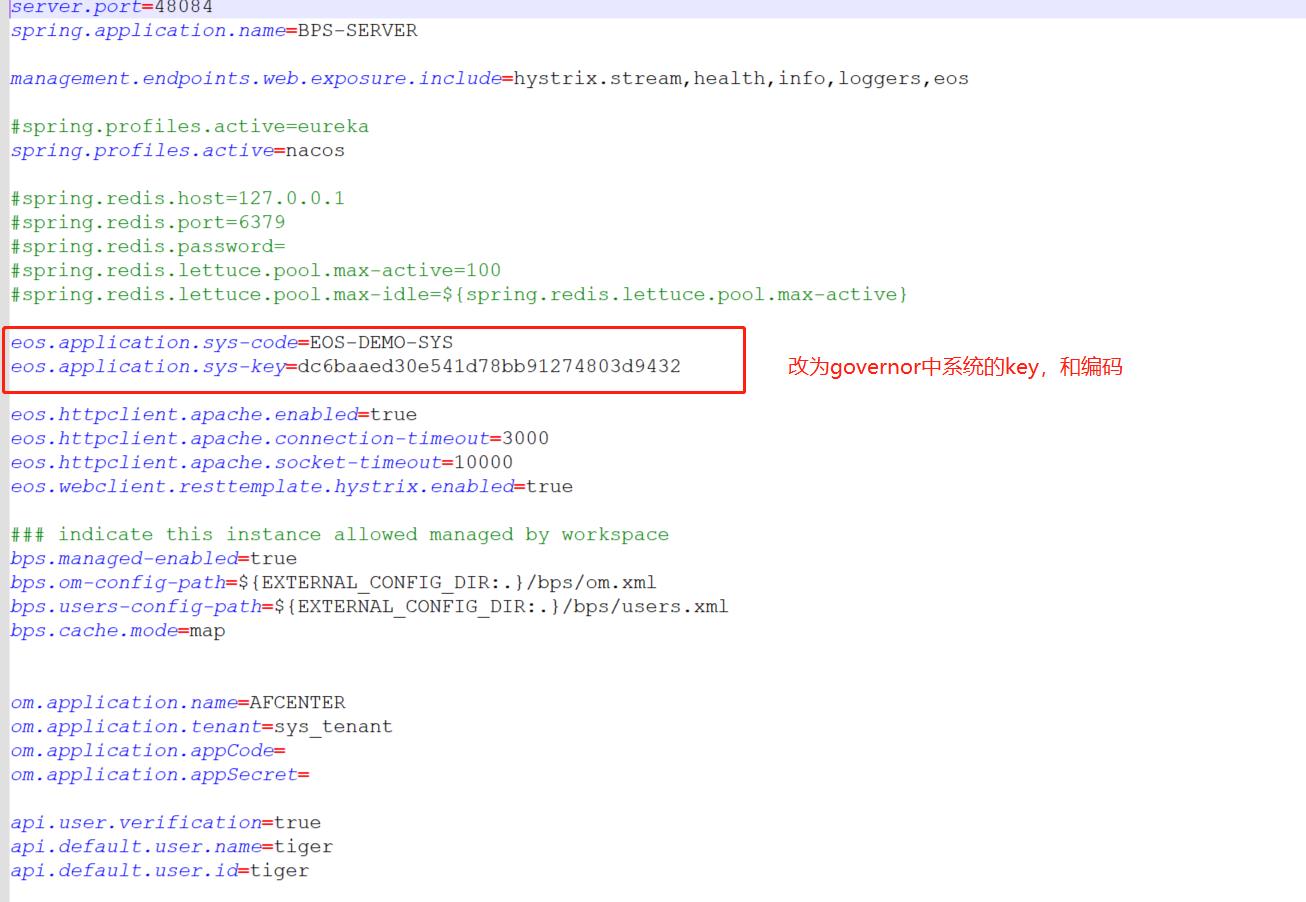Click the AFCENTER application name value

pos(297,702)
